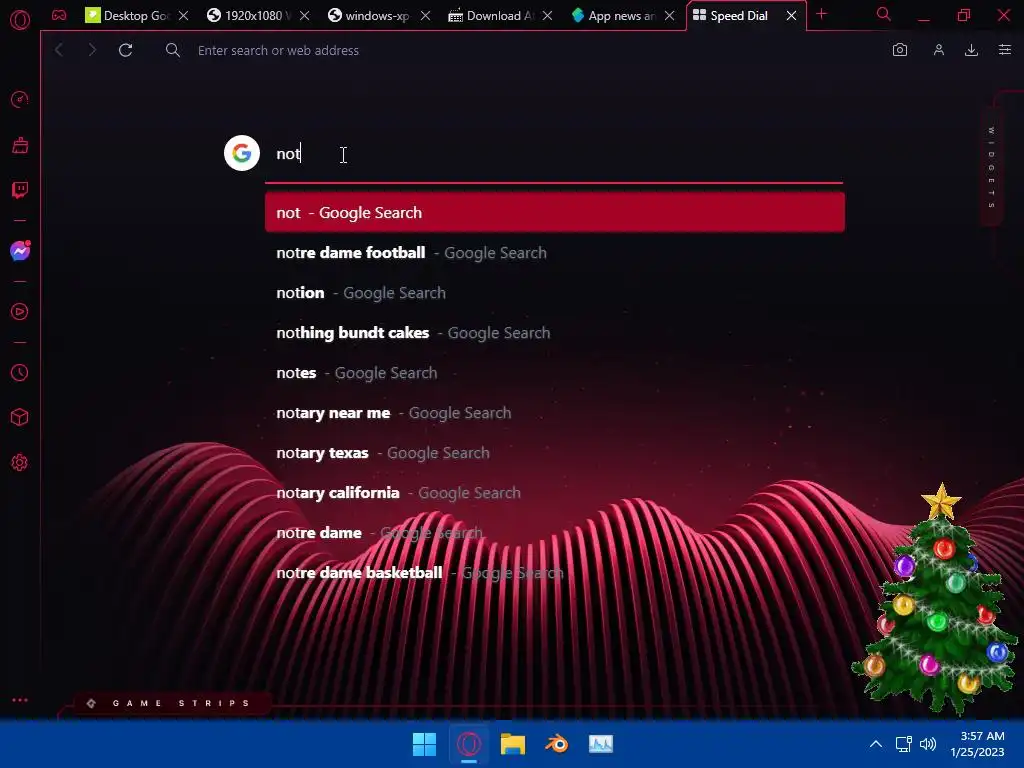The image size is (1024, 768).
Task: Open Messenger in sidebar
Action: (20, 251)
